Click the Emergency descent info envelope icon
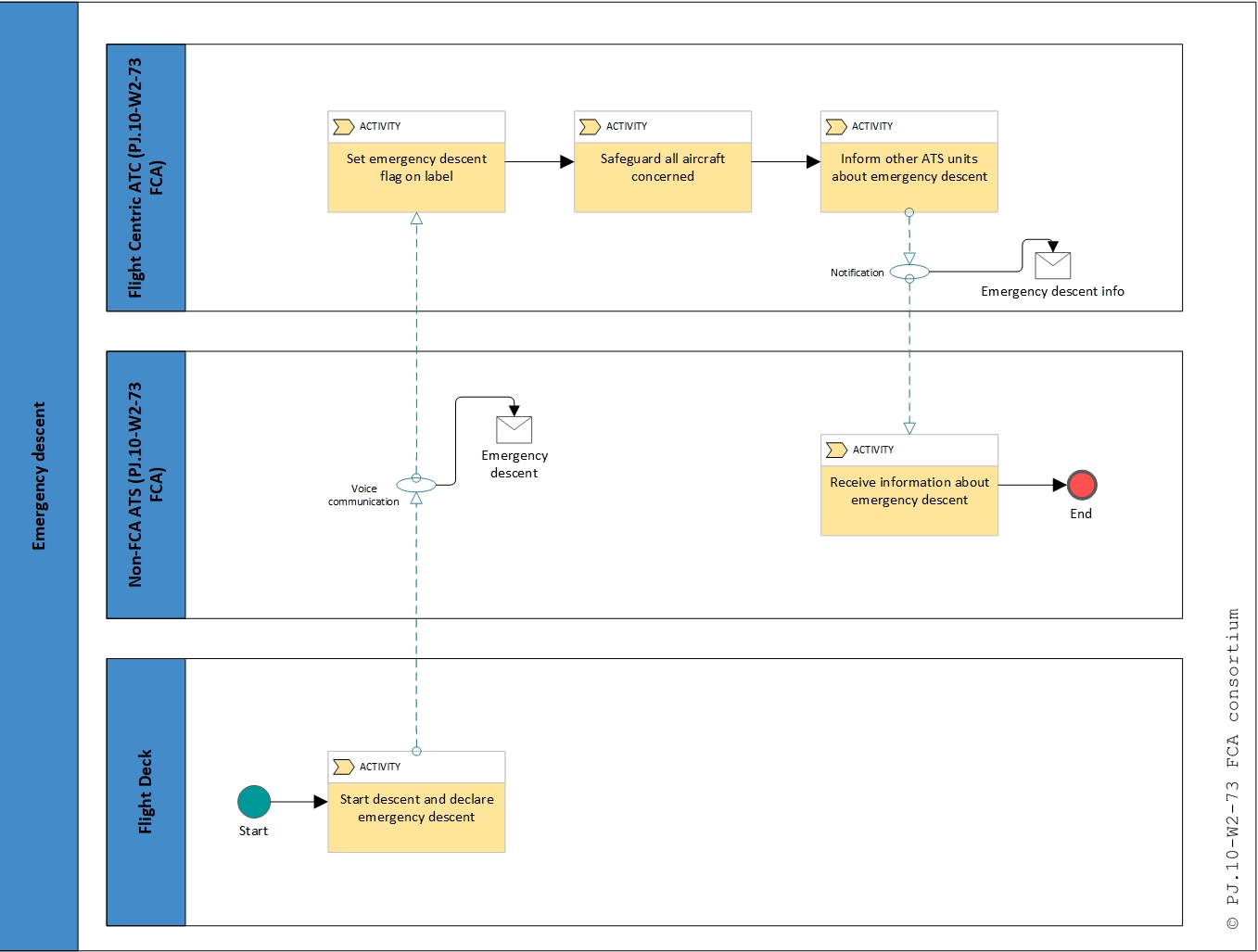This screenshot has height=952, width=1258. [1052, 265]
